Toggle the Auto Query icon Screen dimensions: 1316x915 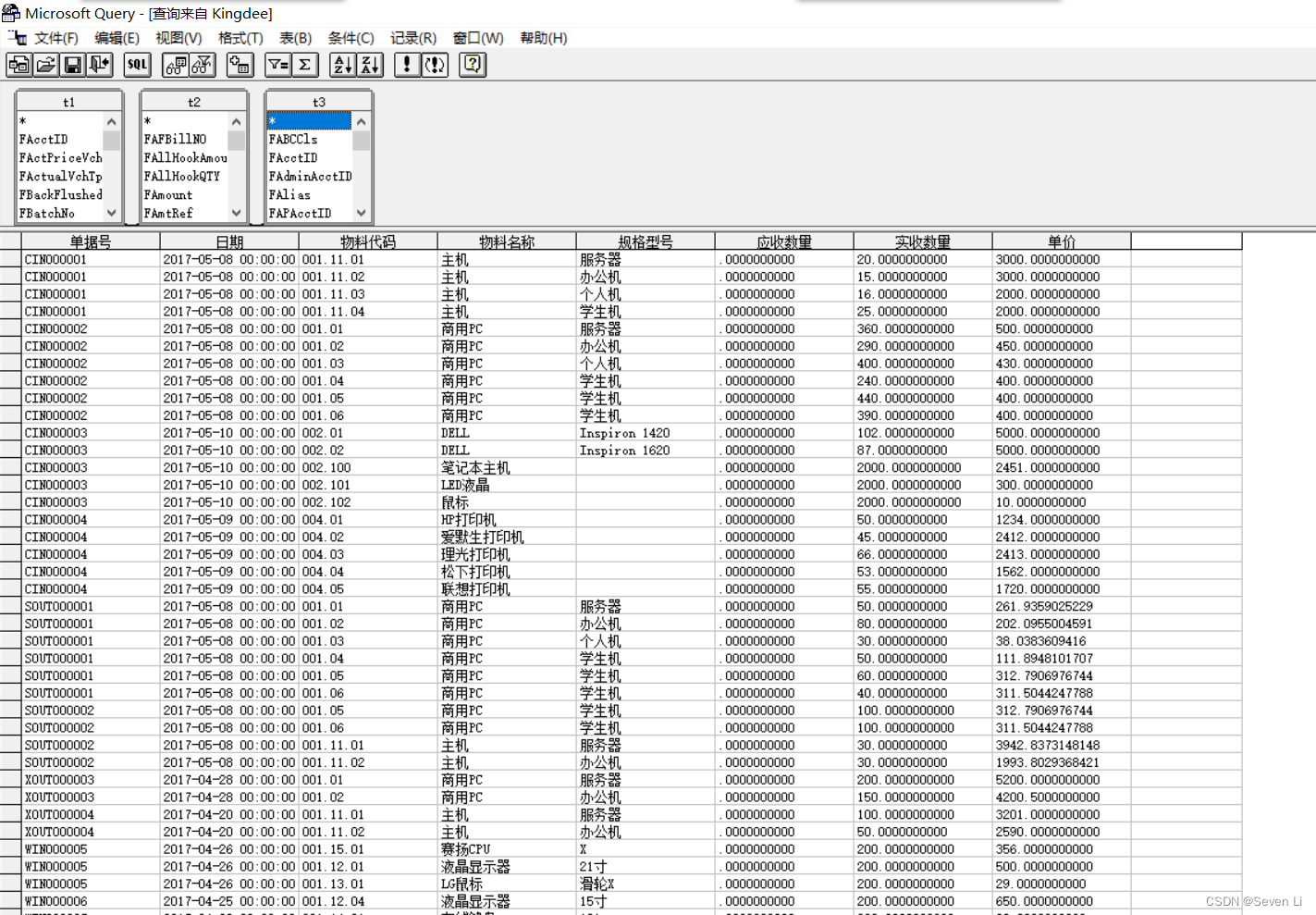point(435,65)
